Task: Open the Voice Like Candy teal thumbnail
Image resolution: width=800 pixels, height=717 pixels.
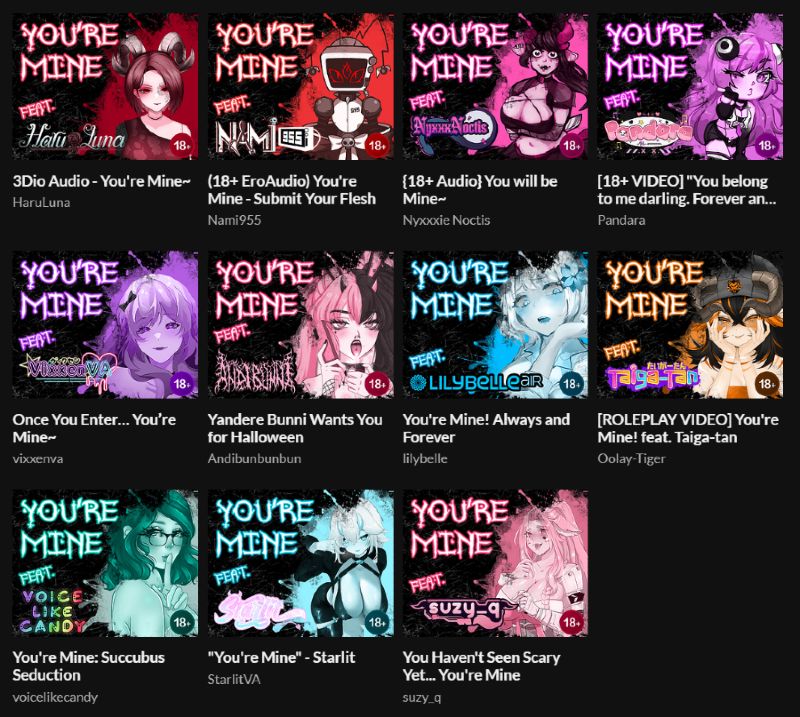Action: [105, 563]
